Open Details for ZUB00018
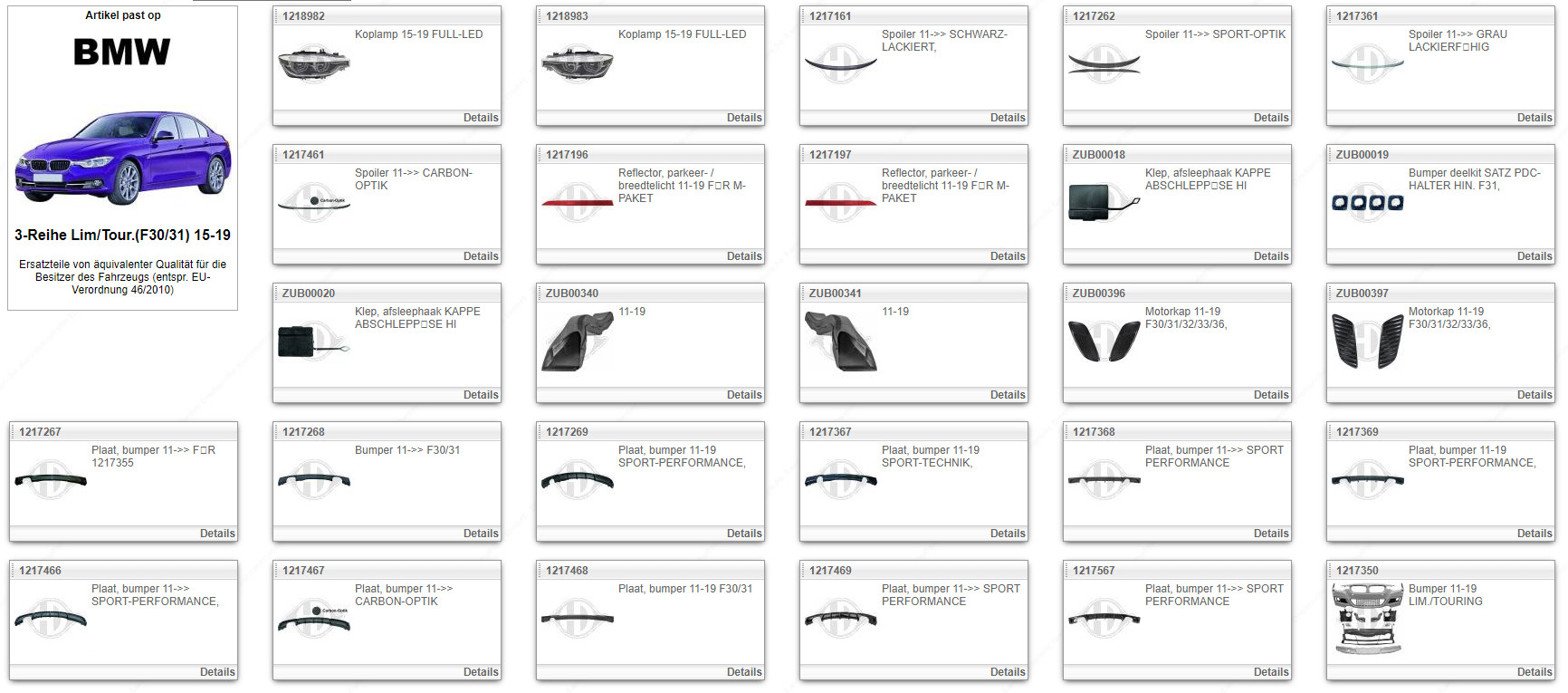The width and height of the screenshot is (1568, 693). coord(1271,256)
